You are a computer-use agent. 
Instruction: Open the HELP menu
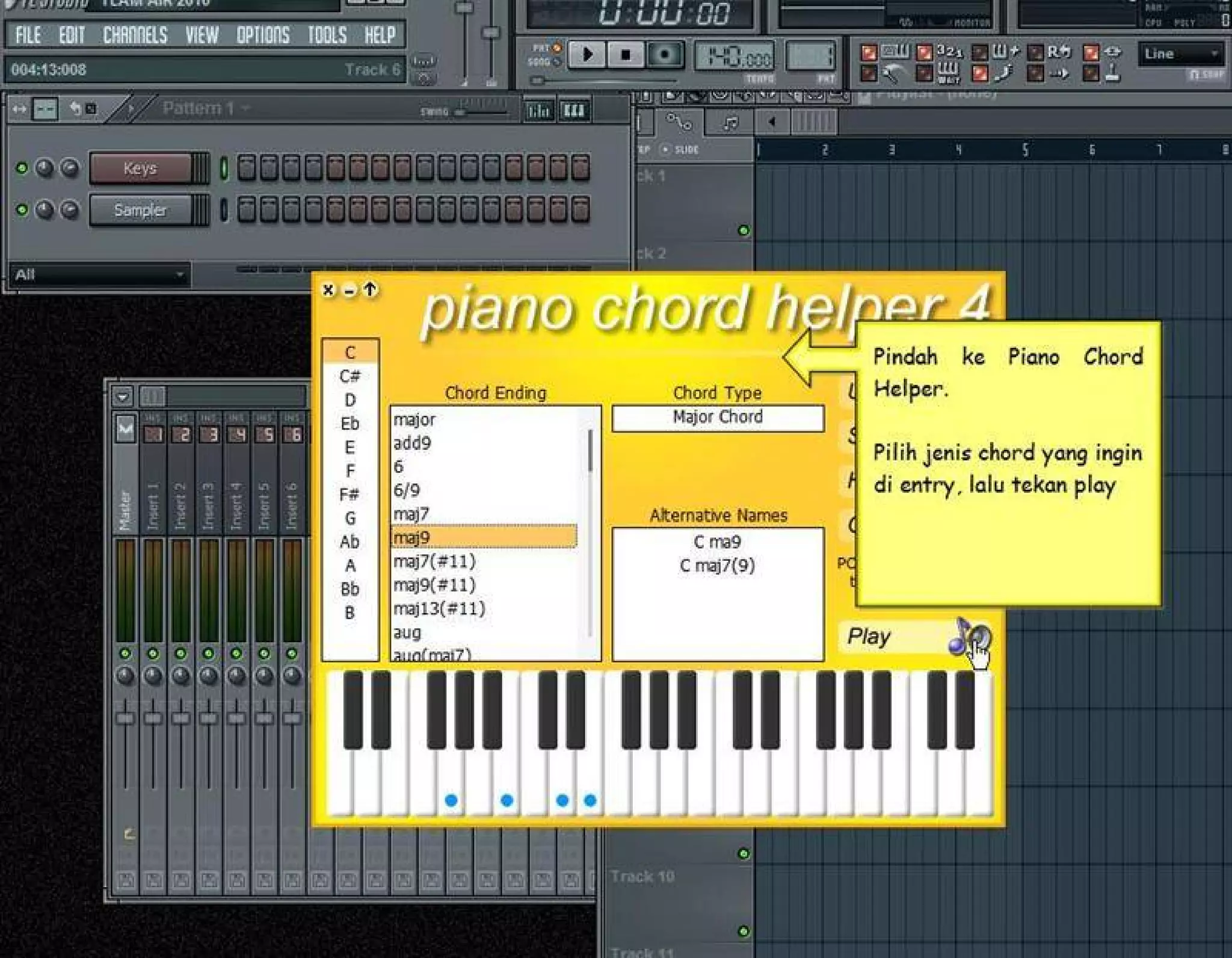[x=380, y=36]
